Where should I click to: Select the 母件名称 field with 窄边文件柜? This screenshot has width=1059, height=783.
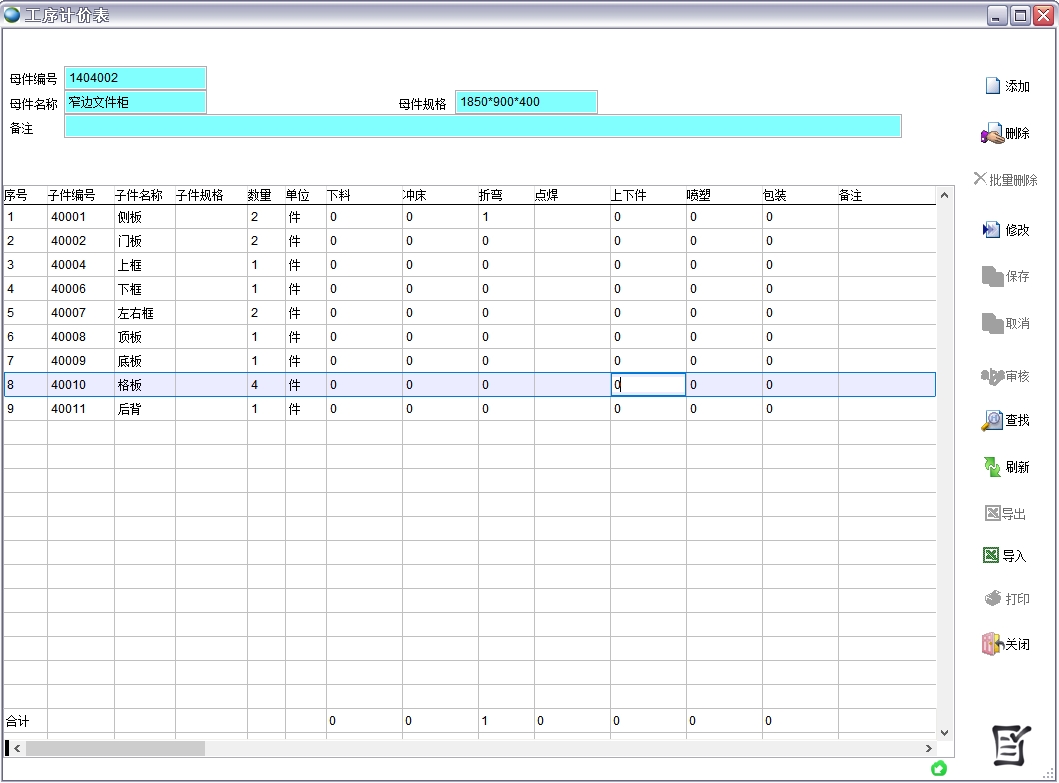click(135, 102)
